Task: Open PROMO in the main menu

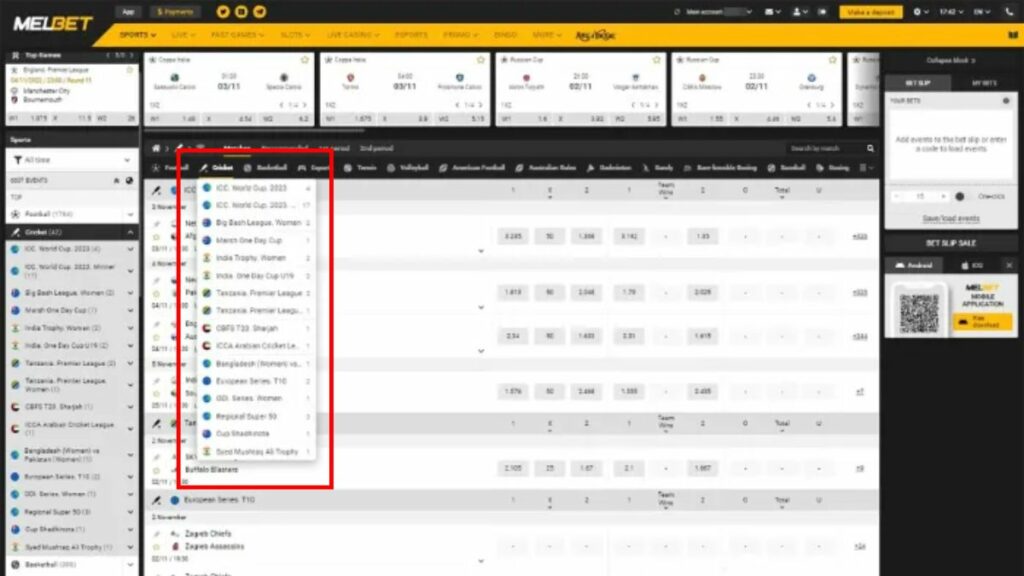Action: (460, 35)
